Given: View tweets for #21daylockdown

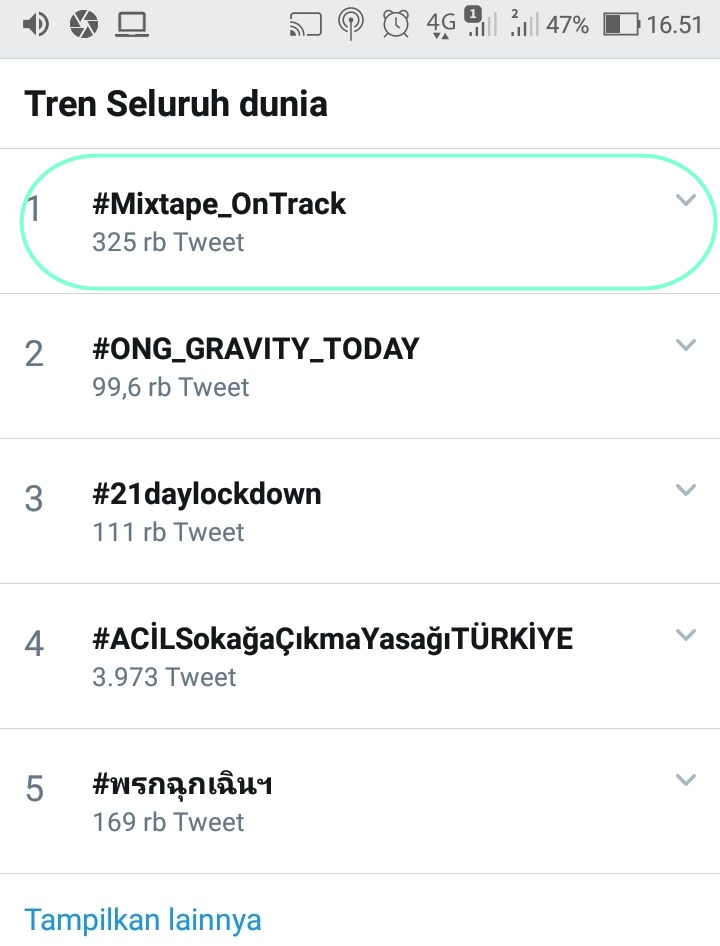Looking at the screenshot, I should (207, 494).
